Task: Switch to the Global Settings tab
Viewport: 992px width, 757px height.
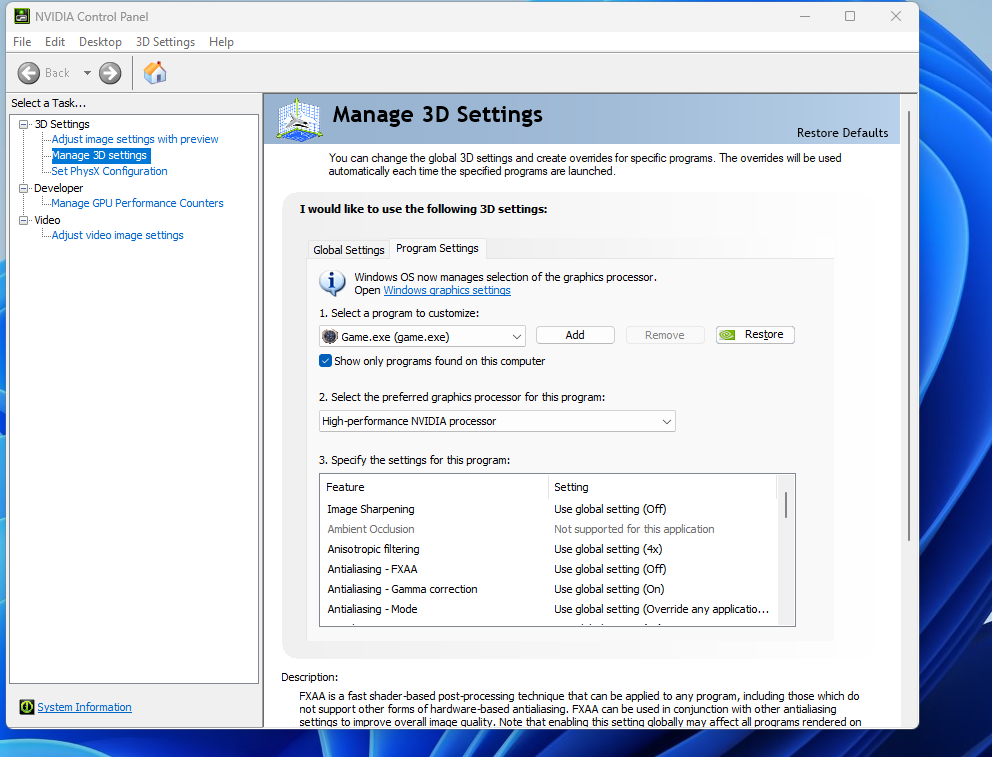Action: [x=349, y=250]
